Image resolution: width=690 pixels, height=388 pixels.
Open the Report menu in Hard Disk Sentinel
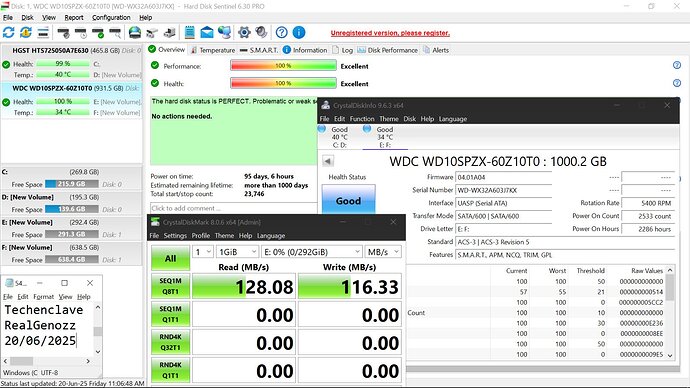click(x=73, y=18)
